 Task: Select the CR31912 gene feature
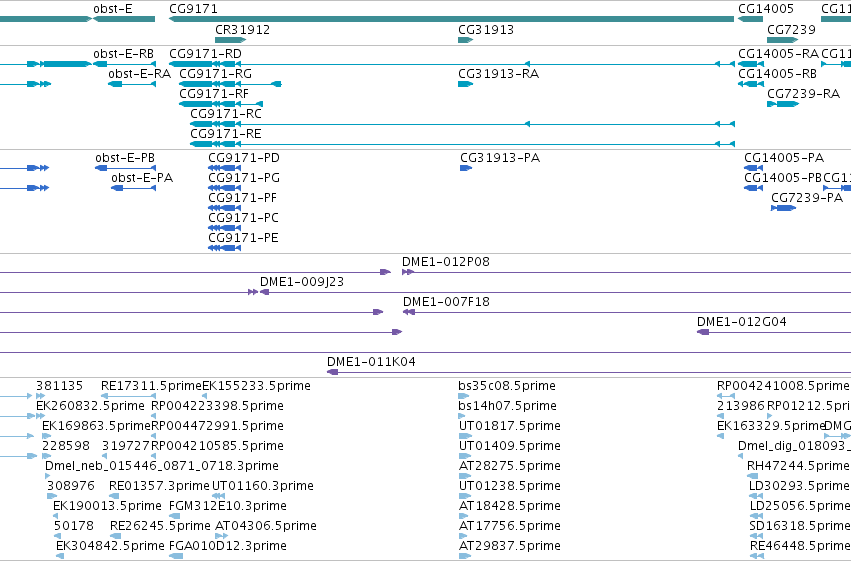pyautogui.click(x=231, y=40)
